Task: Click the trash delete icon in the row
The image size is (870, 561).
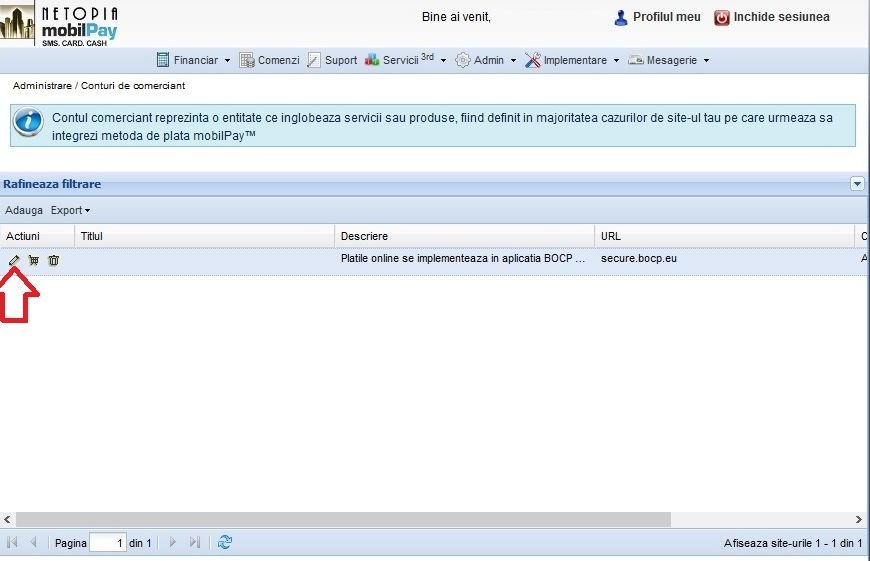Action: point(54,260)
